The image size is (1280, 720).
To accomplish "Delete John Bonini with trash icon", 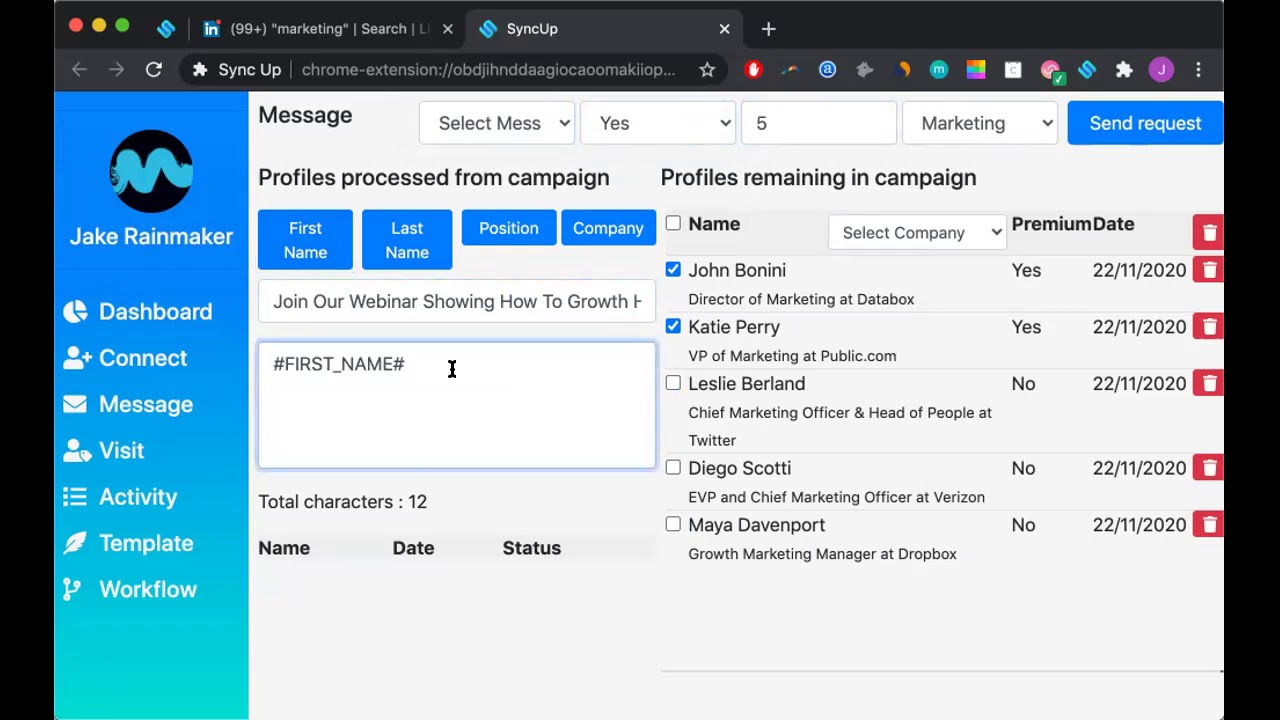I will (x=1209, y=270).
